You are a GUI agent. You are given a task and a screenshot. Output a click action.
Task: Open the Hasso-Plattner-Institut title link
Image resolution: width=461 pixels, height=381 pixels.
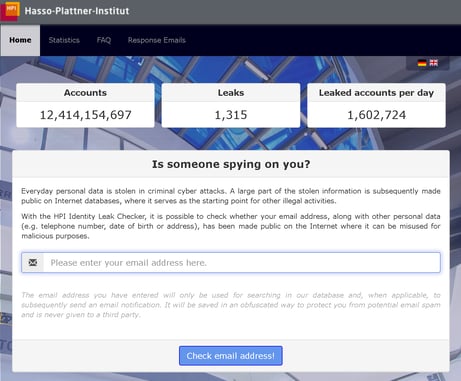tap(77, 11)
